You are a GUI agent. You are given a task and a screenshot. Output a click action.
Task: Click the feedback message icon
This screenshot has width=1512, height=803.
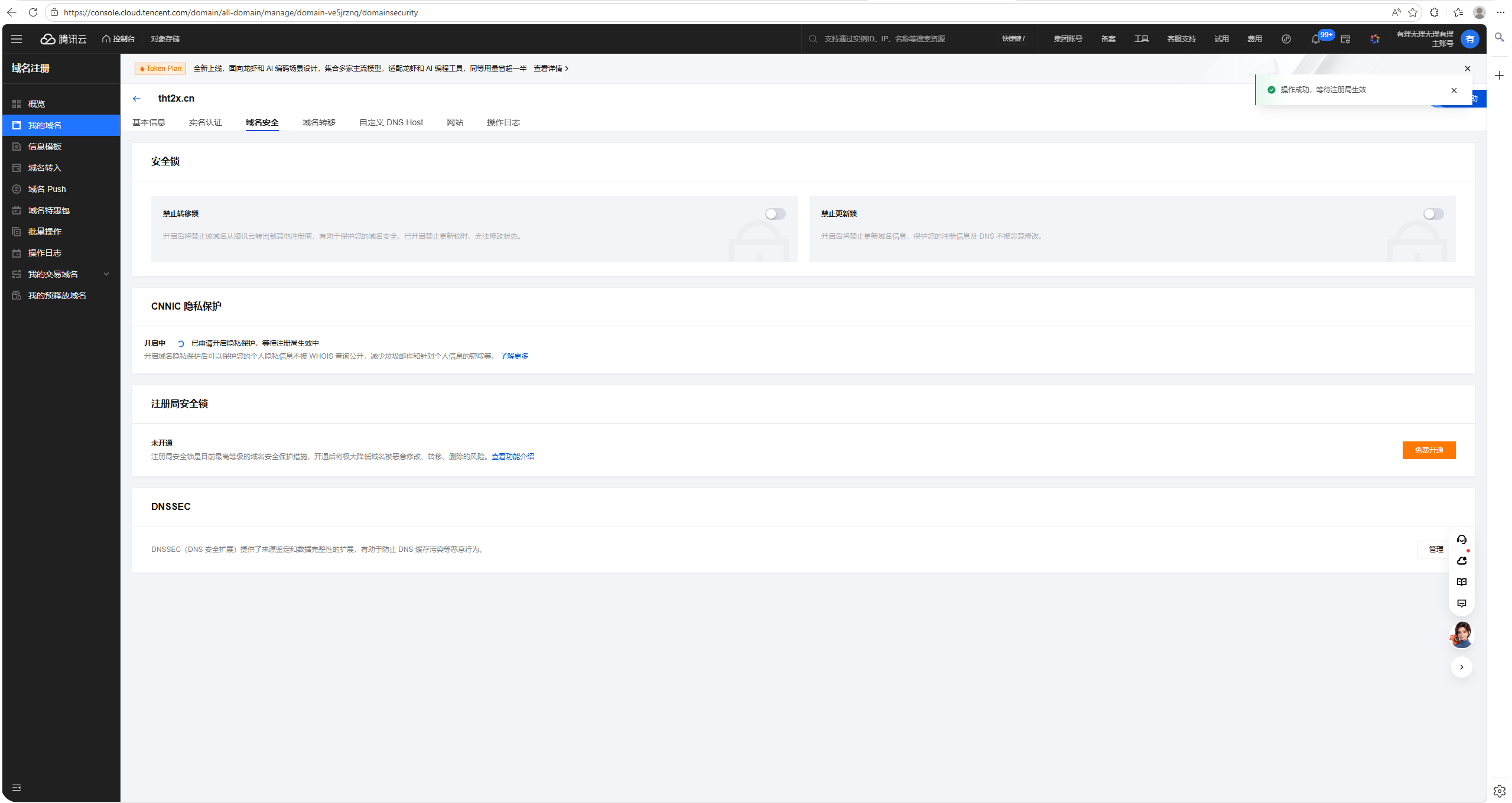click(1462, 603)
